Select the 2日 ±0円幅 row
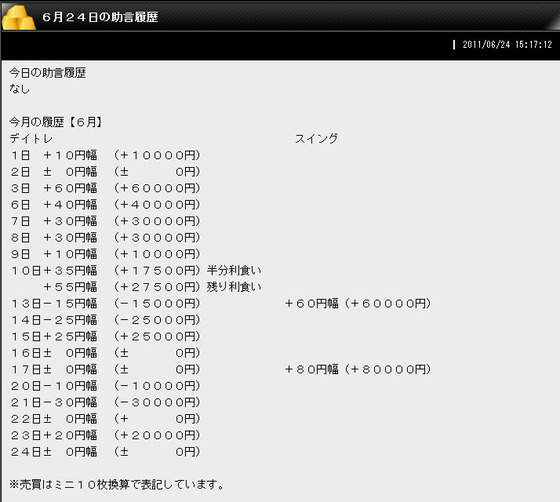 (x=105, y=172)
